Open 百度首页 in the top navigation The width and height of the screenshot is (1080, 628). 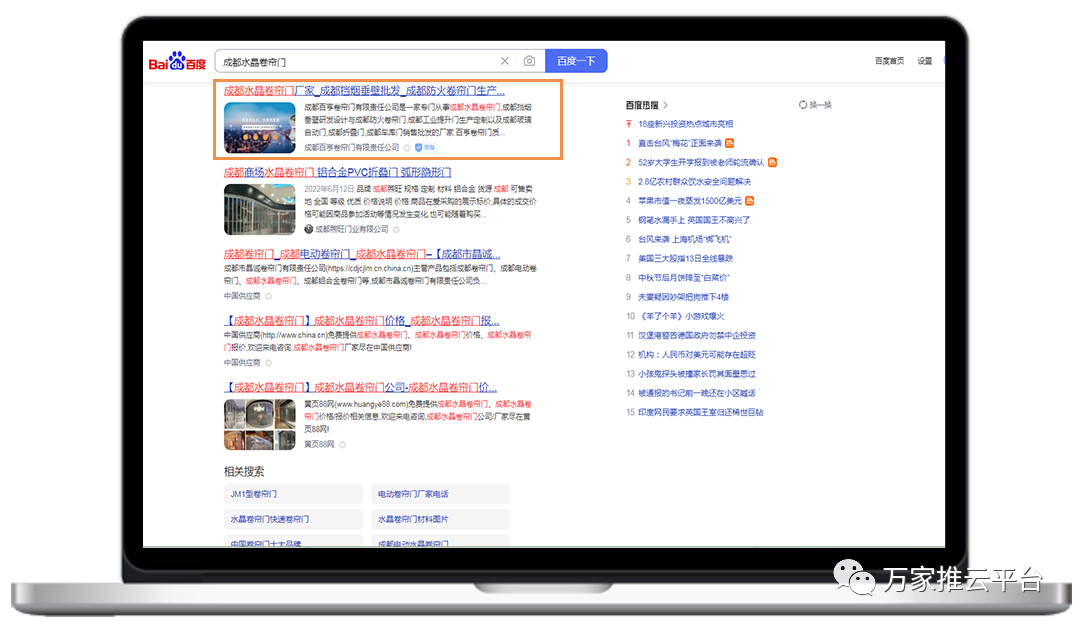889,61
